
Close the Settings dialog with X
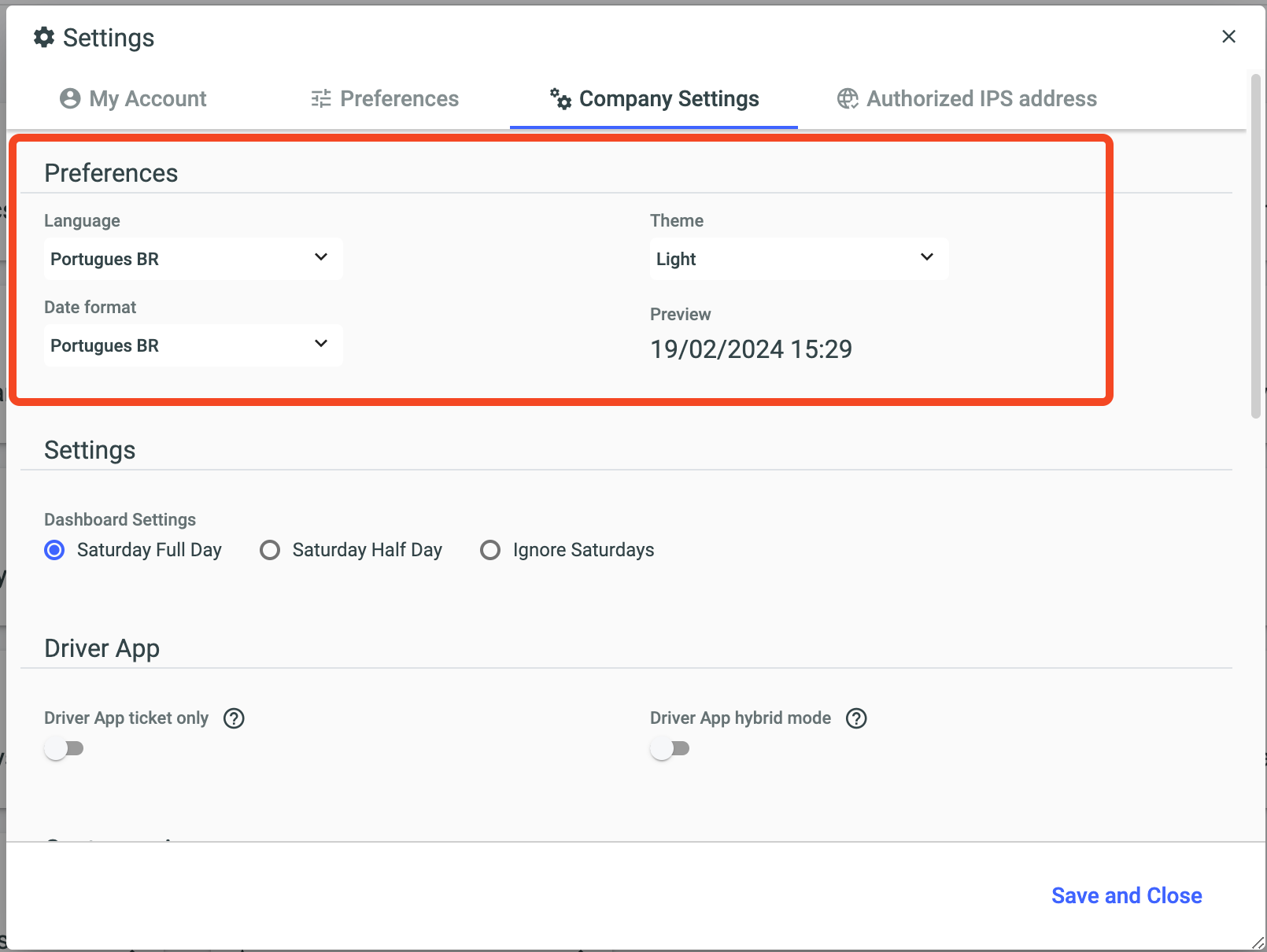(1228, 37)
